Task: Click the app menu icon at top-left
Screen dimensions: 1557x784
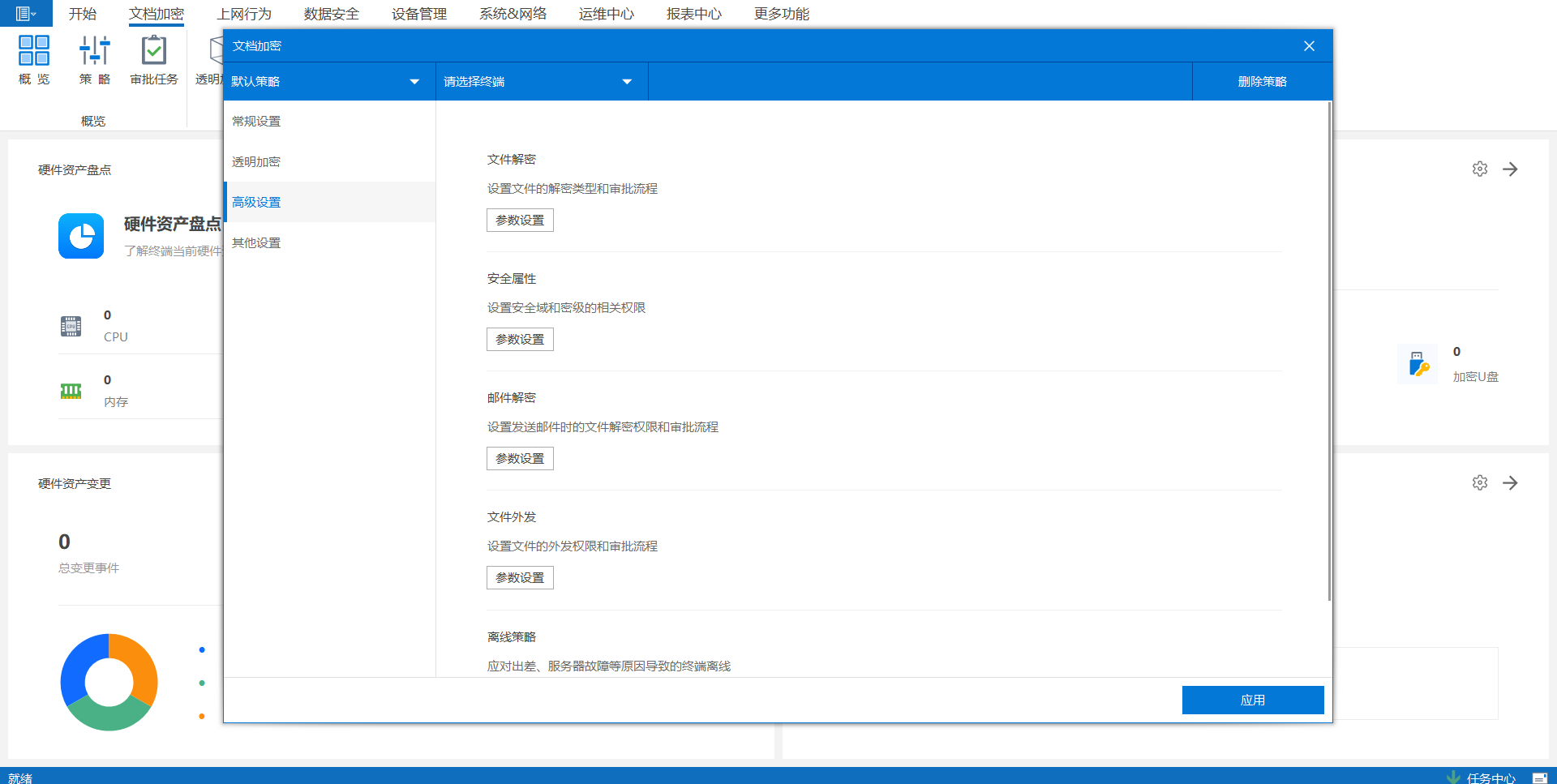Action: pos(25,14)
